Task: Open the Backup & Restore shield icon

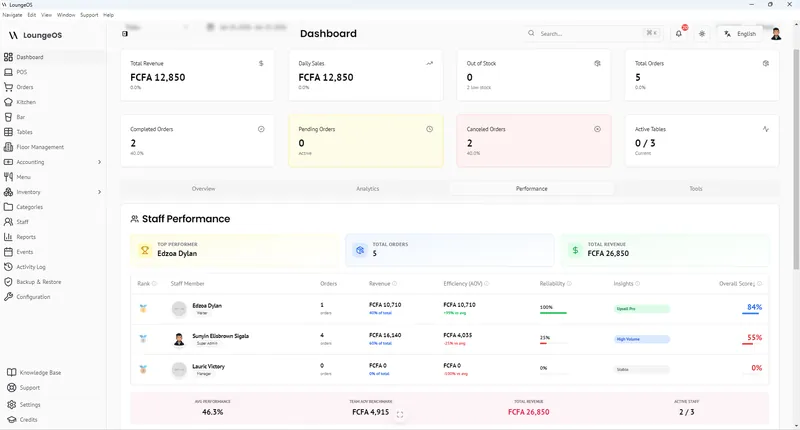Action: (x=8, y=282)
